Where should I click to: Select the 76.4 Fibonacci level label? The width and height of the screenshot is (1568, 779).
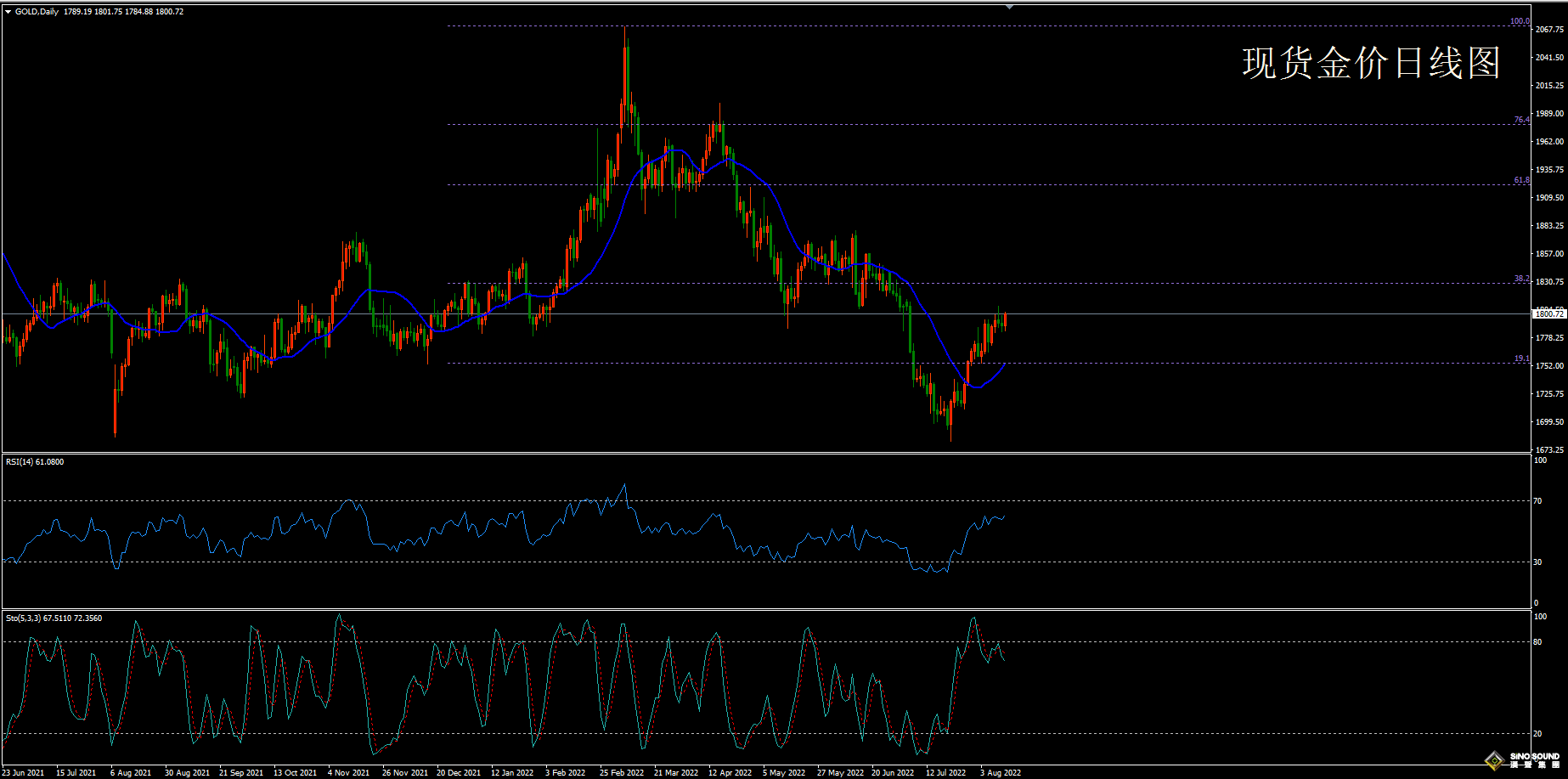(1521, 120)
